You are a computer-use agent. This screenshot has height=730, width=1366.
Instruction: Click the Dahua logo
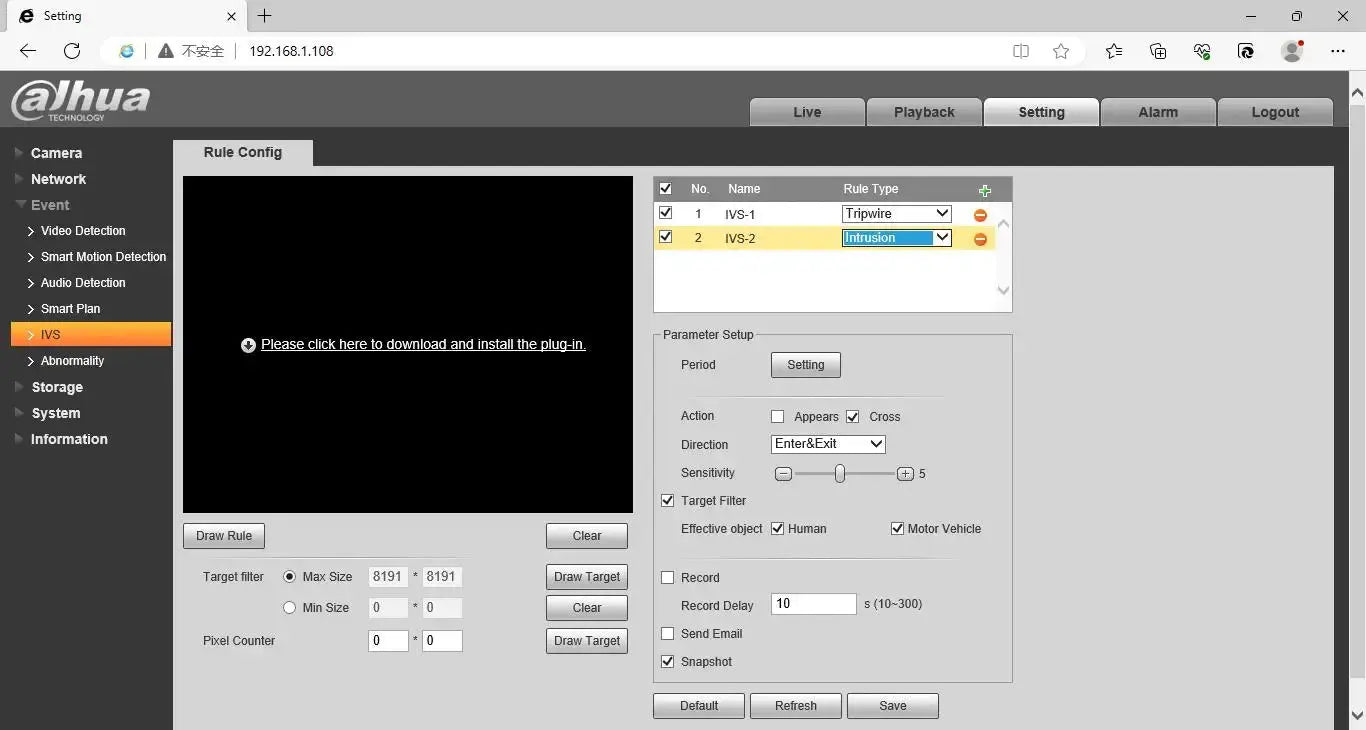click(x=80, y=101)
